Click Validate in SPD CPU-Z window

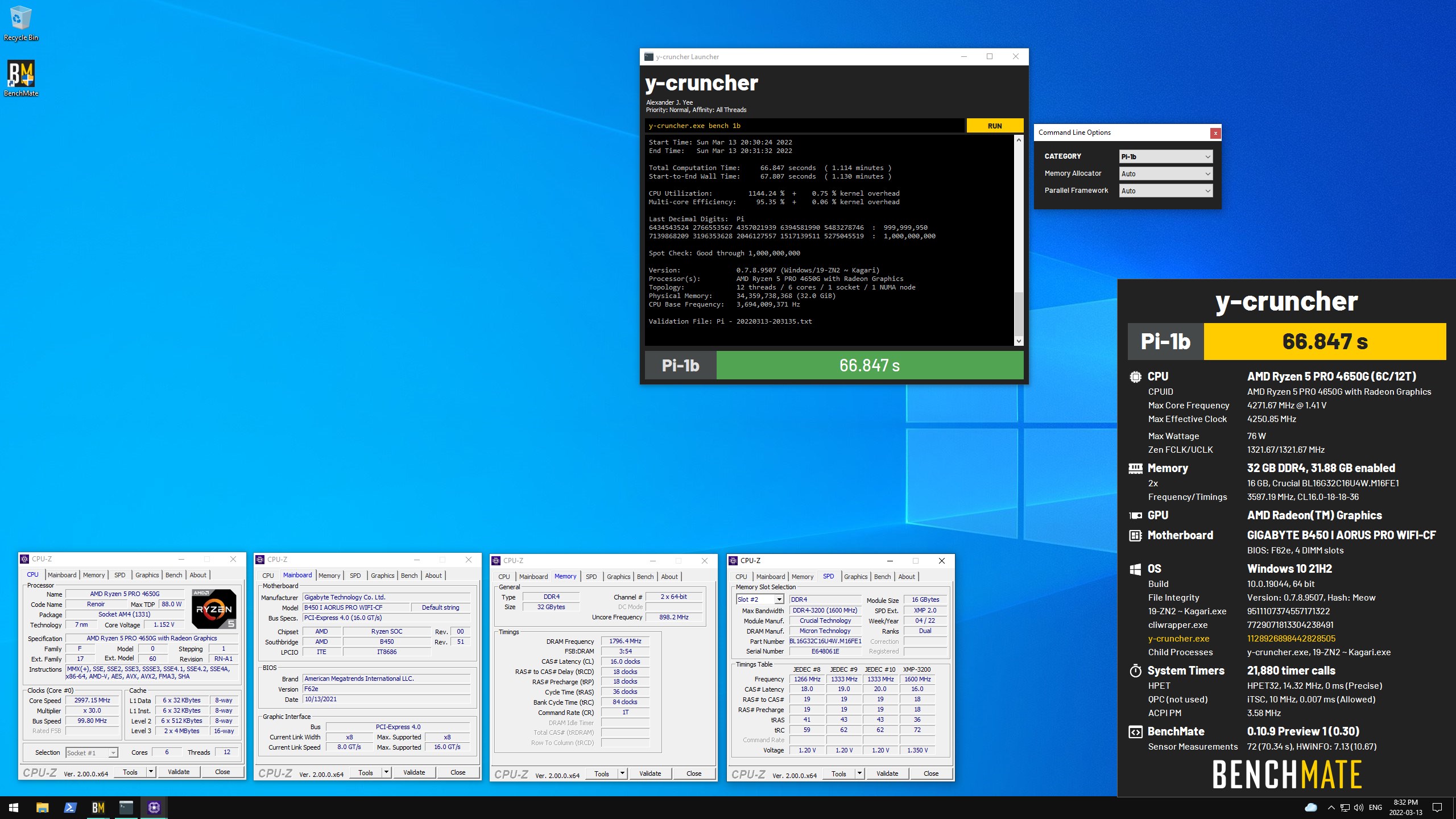point(887,773)
